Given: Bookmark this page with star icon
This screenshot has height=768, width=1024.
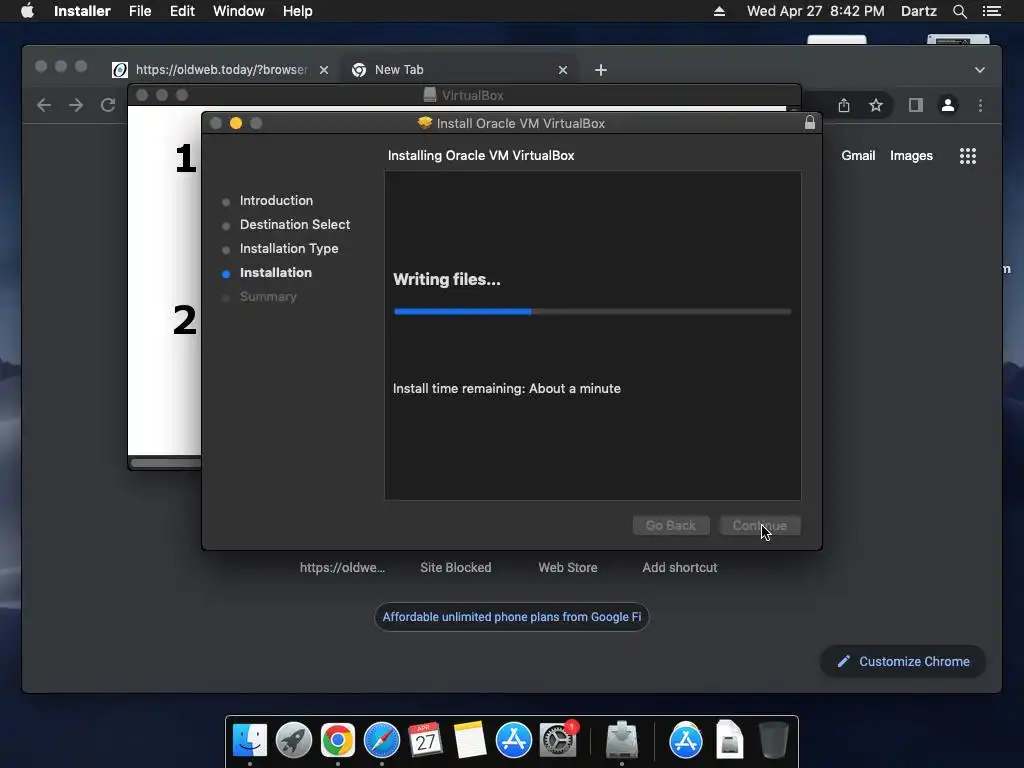Looking at the screenshot, I should [x=876, y=105].
